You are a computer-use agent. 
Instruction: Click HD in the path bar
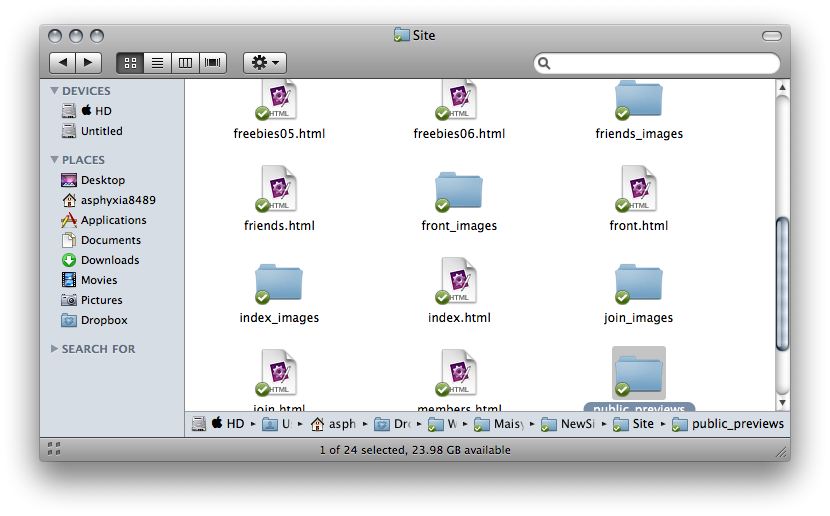point(228,424)
